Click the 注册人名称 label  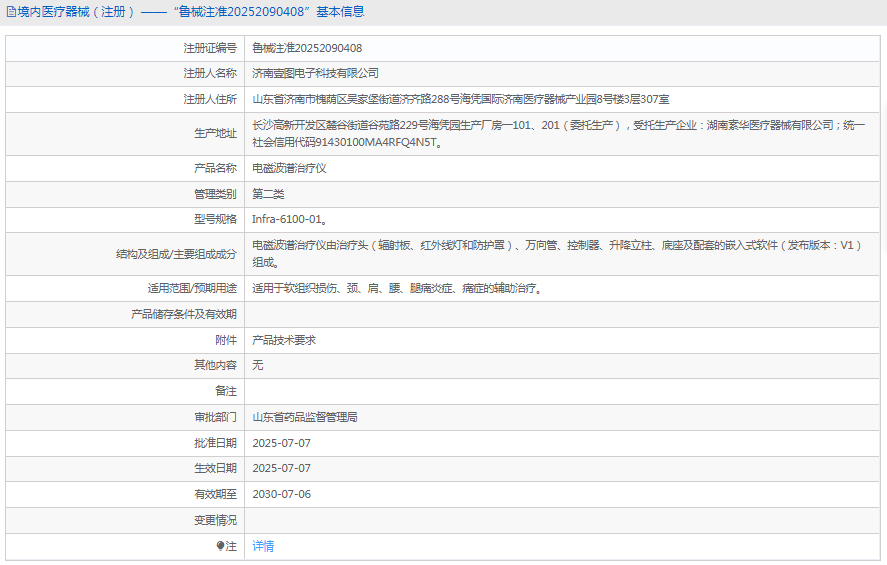coord(210,73)
